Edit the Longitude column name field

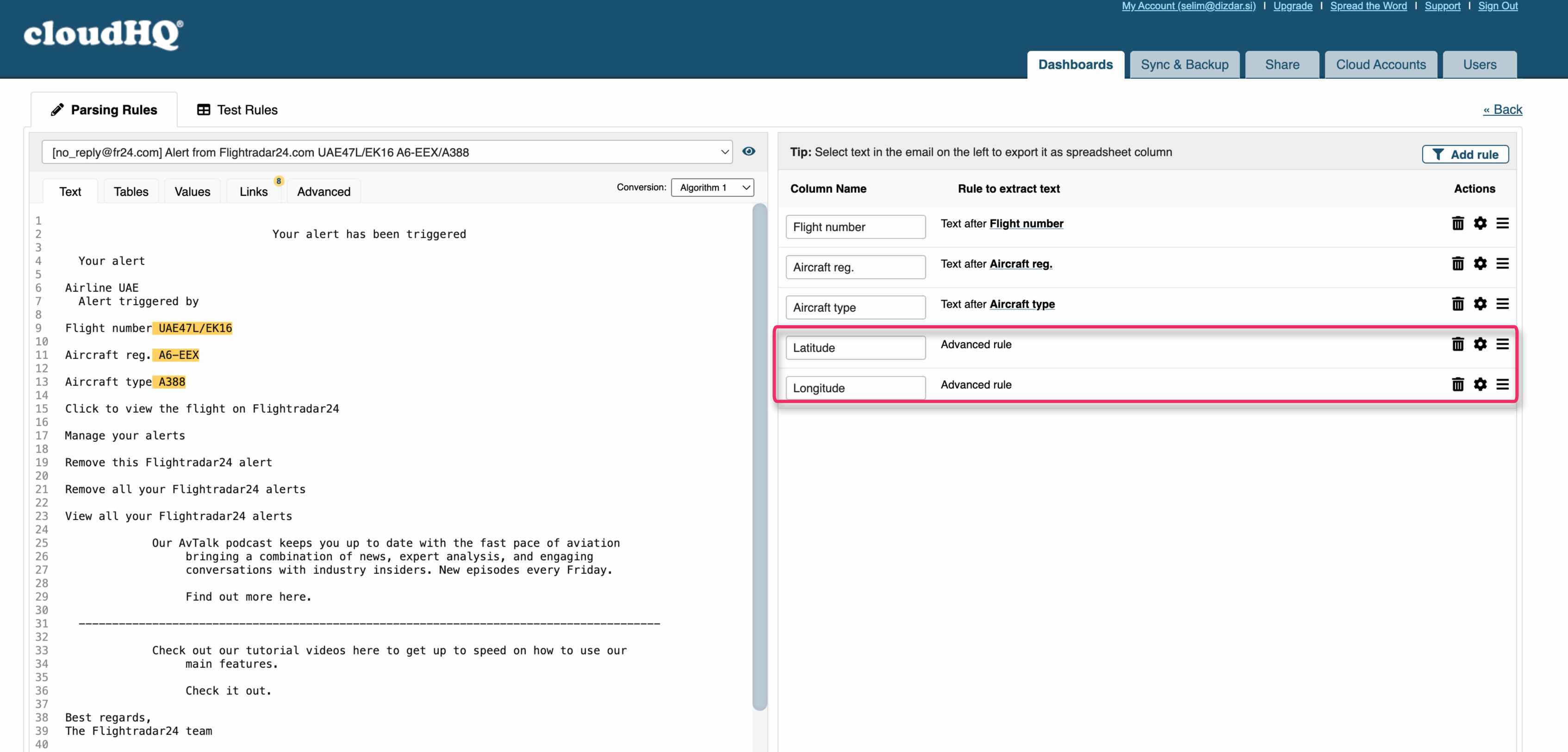click(x=855, y=387)
